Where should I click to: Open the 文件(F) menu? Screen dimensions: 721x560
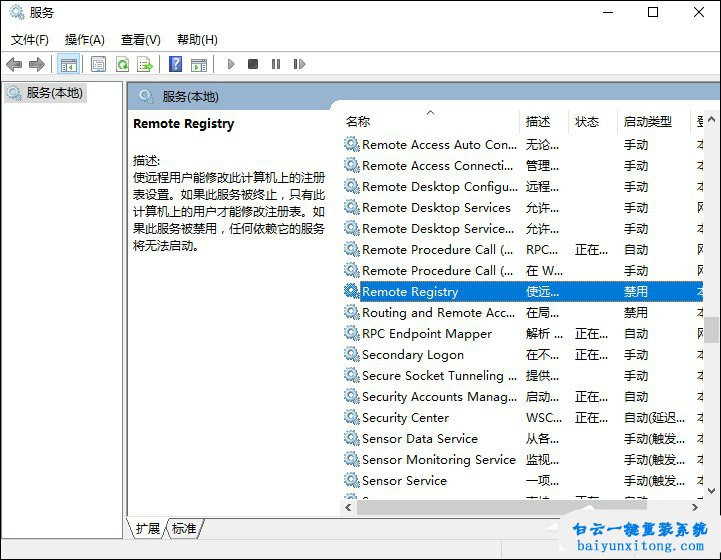pos(30,40)
